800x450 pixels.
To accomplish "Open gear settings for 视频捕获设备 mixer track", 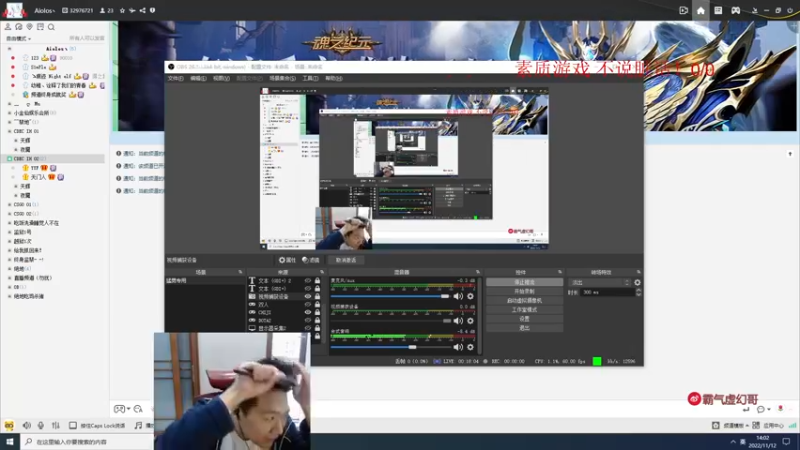I will tap(470, 321).
